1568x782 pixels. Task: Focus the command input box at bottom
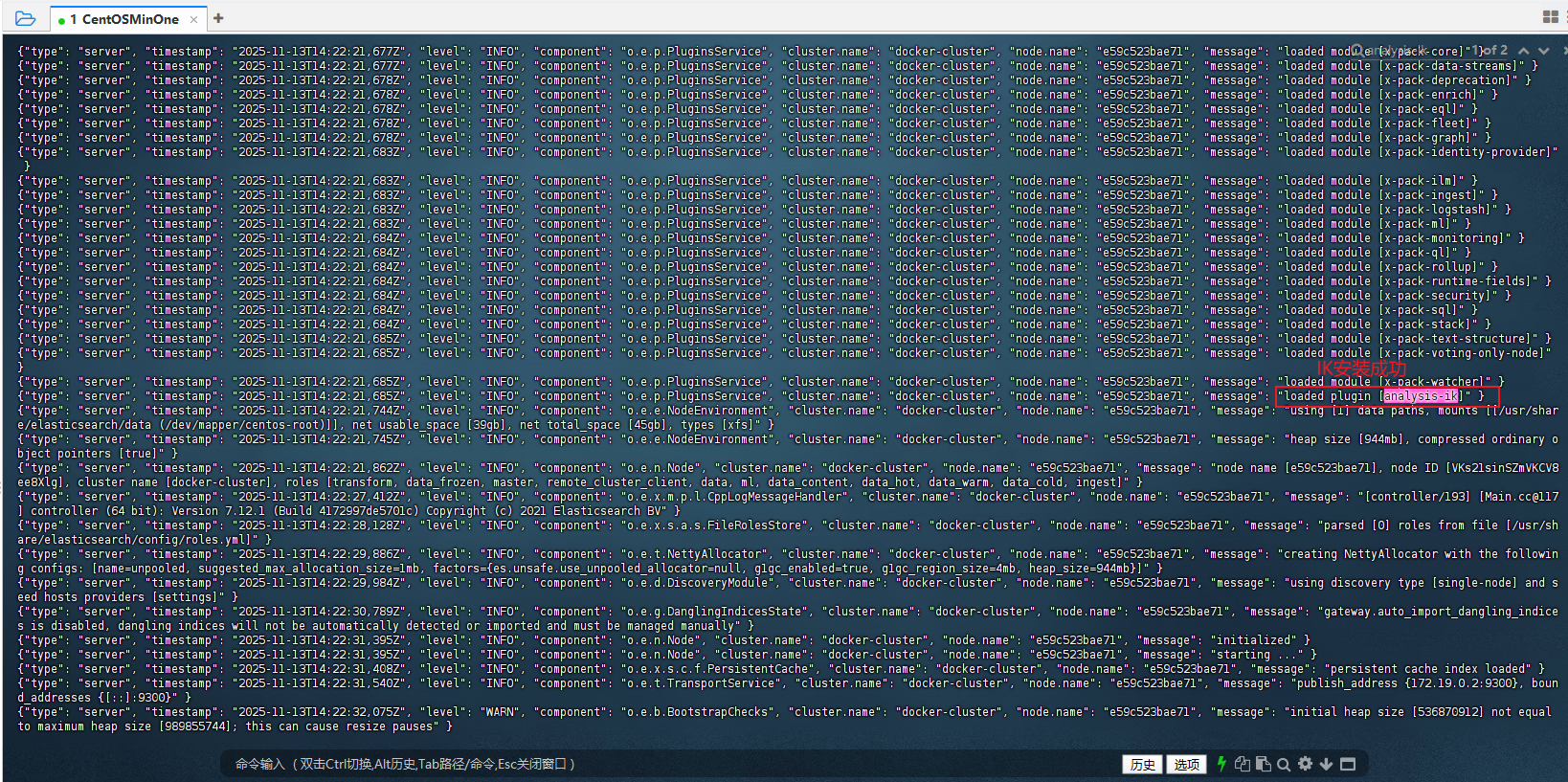tap(670, 764)
